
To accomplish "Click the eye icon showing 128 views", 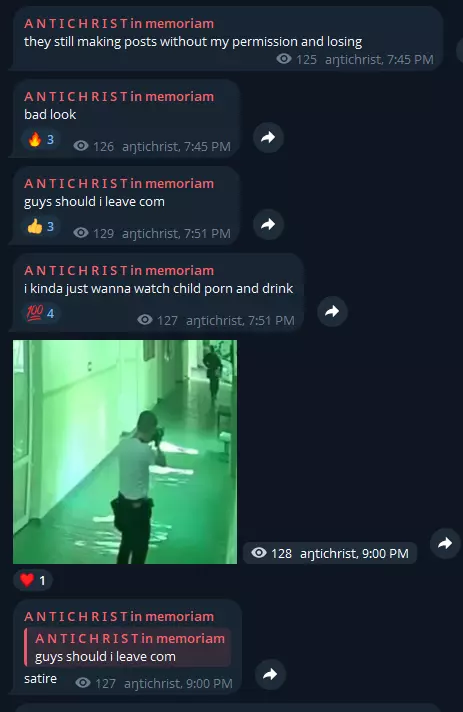I will [x=259, y=553].
